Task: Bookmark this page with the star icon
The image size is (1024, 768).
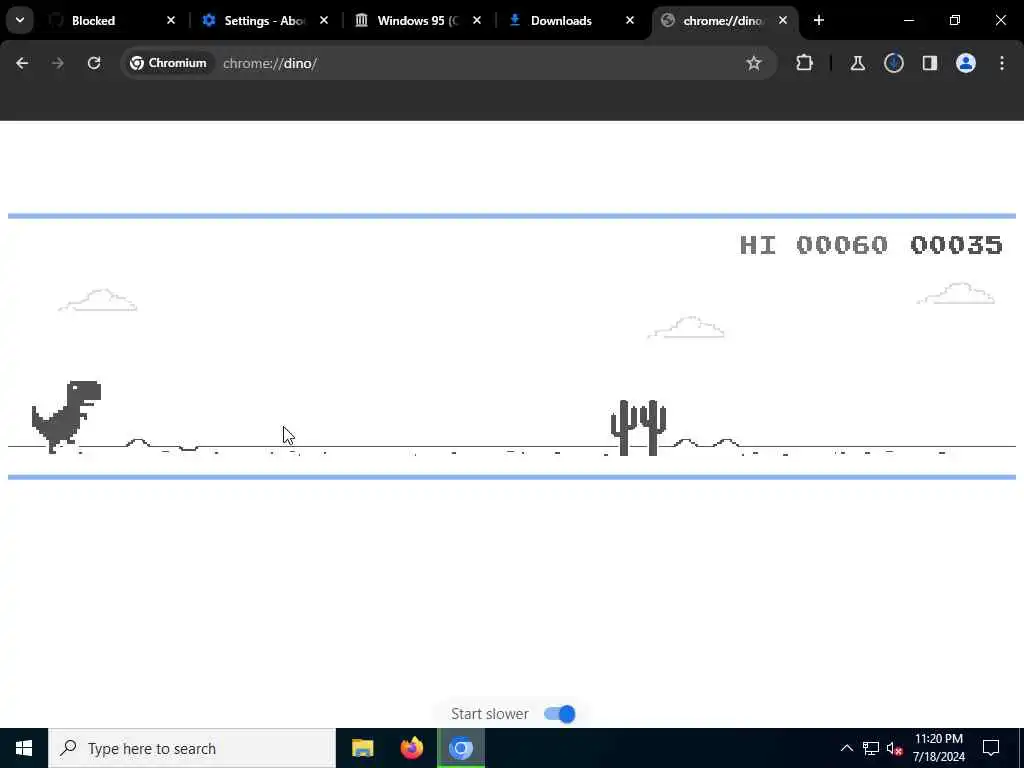Action: 754,63
